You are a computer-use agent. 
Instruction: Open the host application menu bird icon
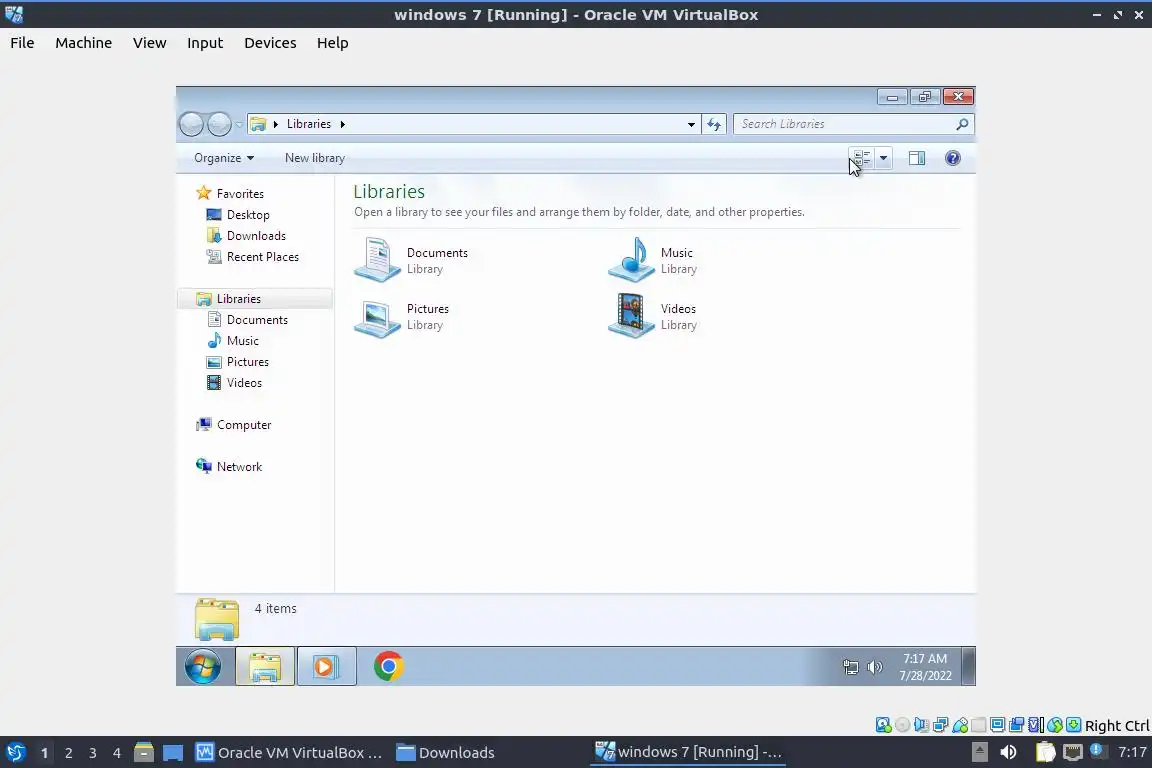click(15, 752)
